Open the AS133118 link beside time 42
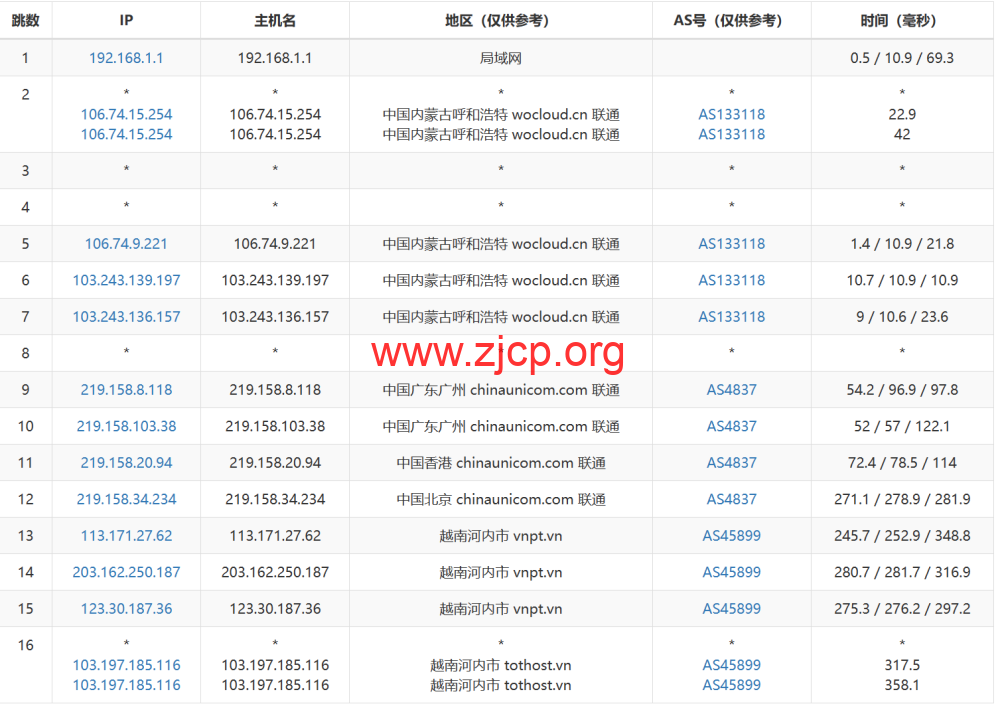Image resolution: width=1000 pixels, height=708 pixels. pos(732,134)
